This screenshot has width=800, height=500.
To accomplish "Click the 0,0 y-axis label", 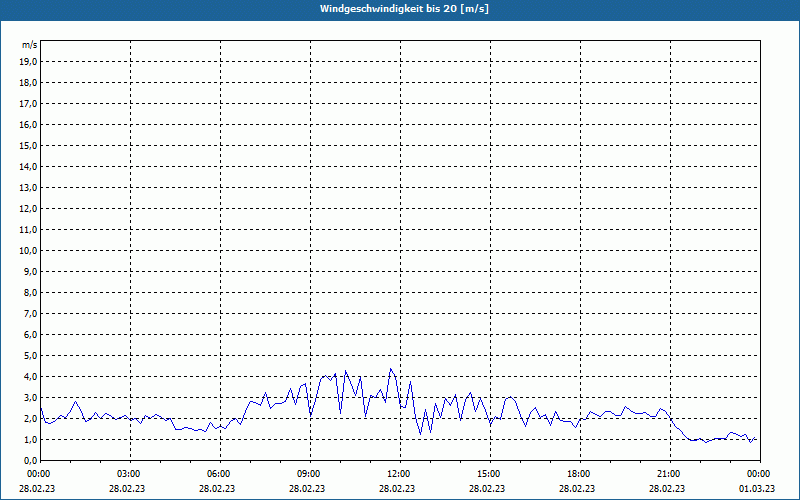I will tap(30, 460).
